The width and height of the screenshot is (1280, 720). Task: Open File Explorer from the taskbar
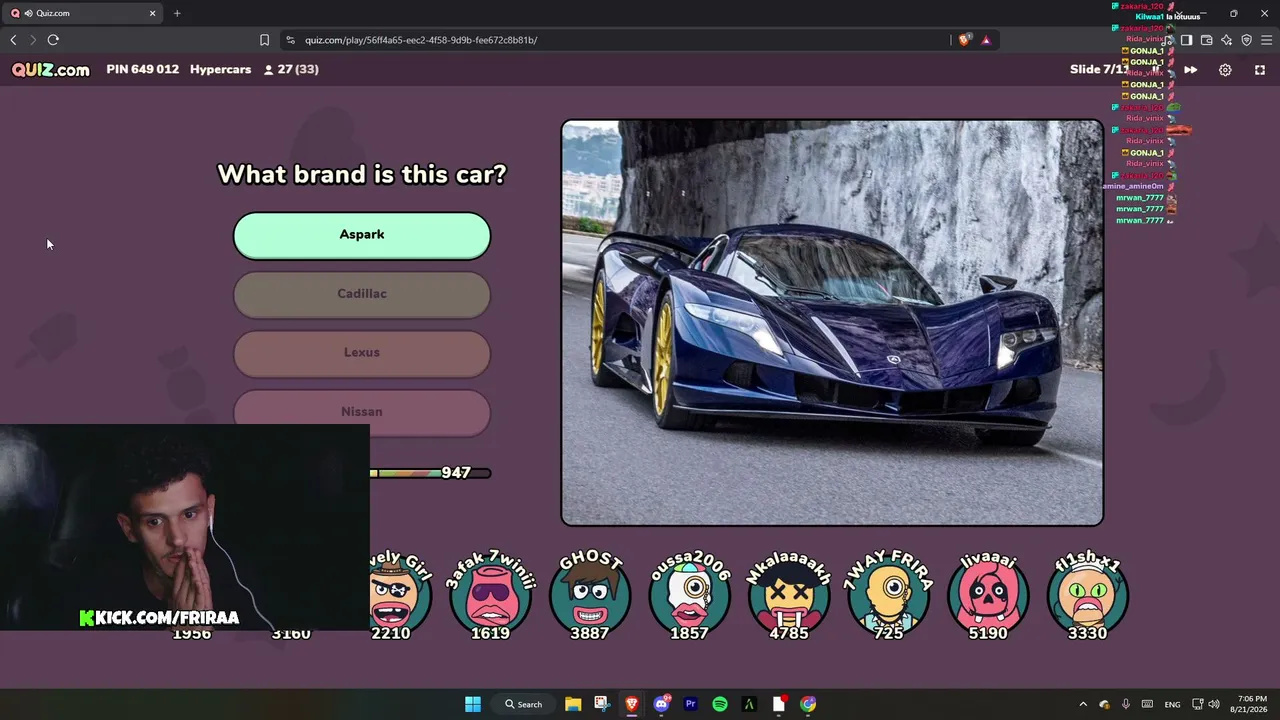(x=573, y=704)
